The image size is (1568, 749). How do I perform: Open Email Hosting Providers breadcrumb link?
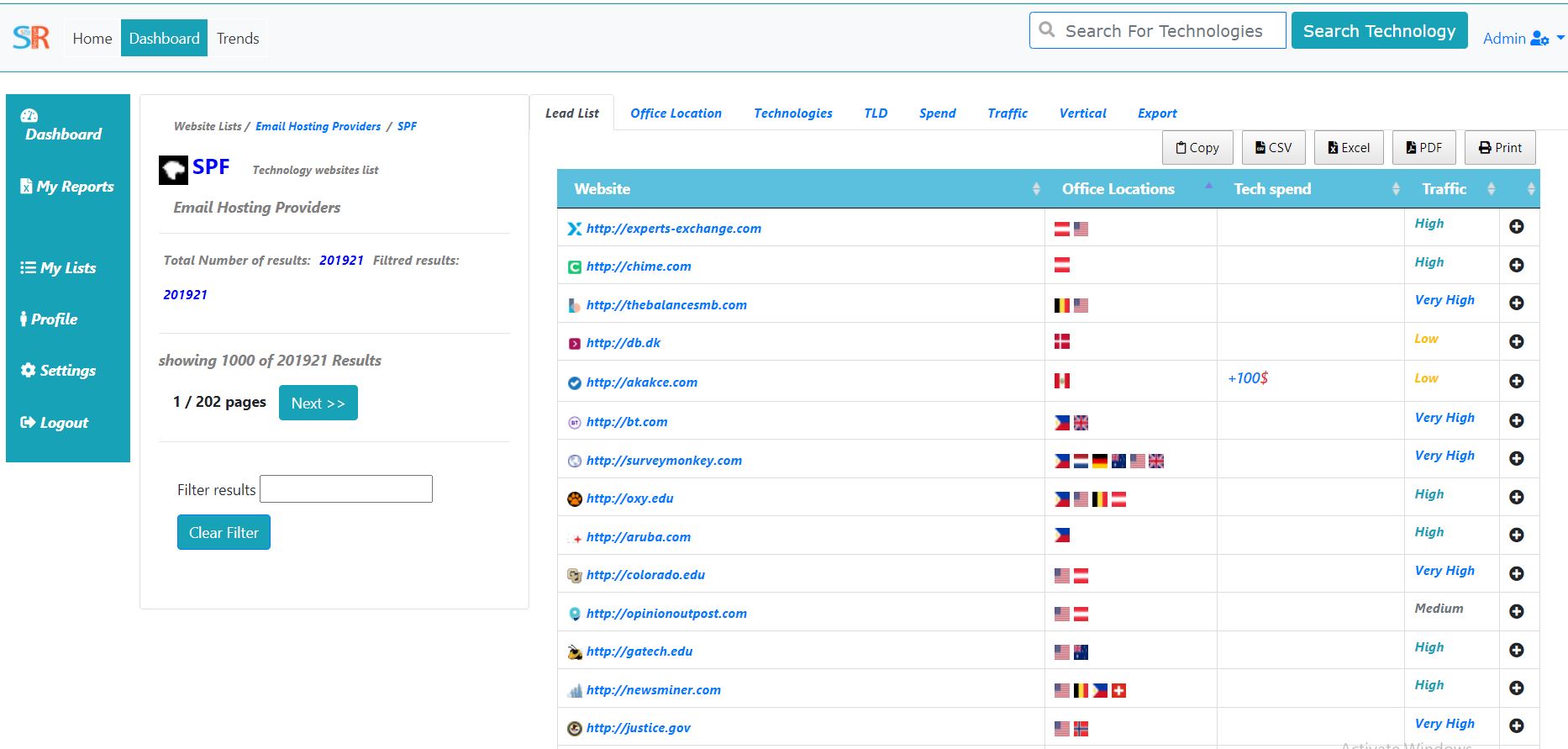(318, 126)
